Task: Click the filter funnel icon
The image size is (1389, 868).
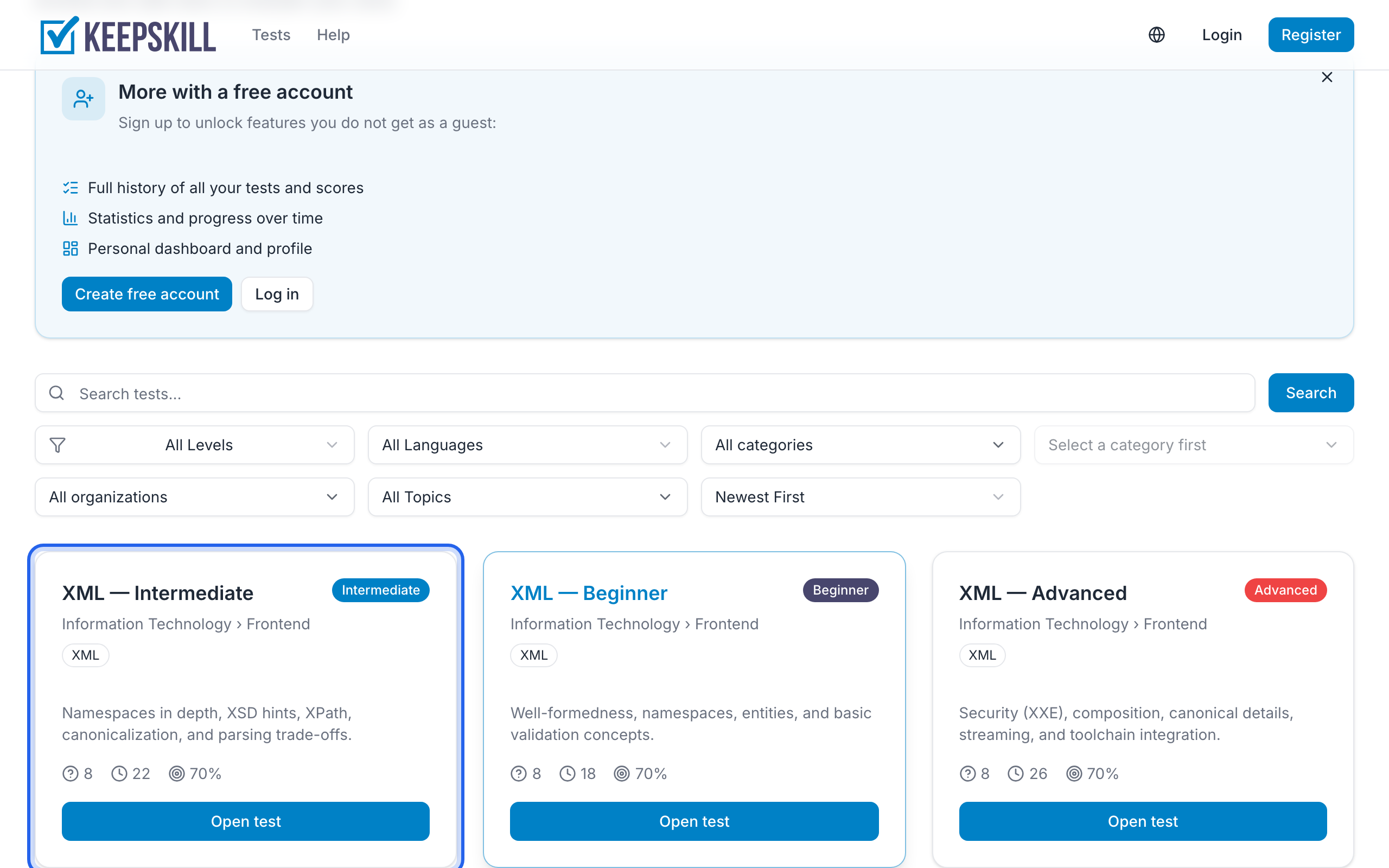Action: coord(58,445)
